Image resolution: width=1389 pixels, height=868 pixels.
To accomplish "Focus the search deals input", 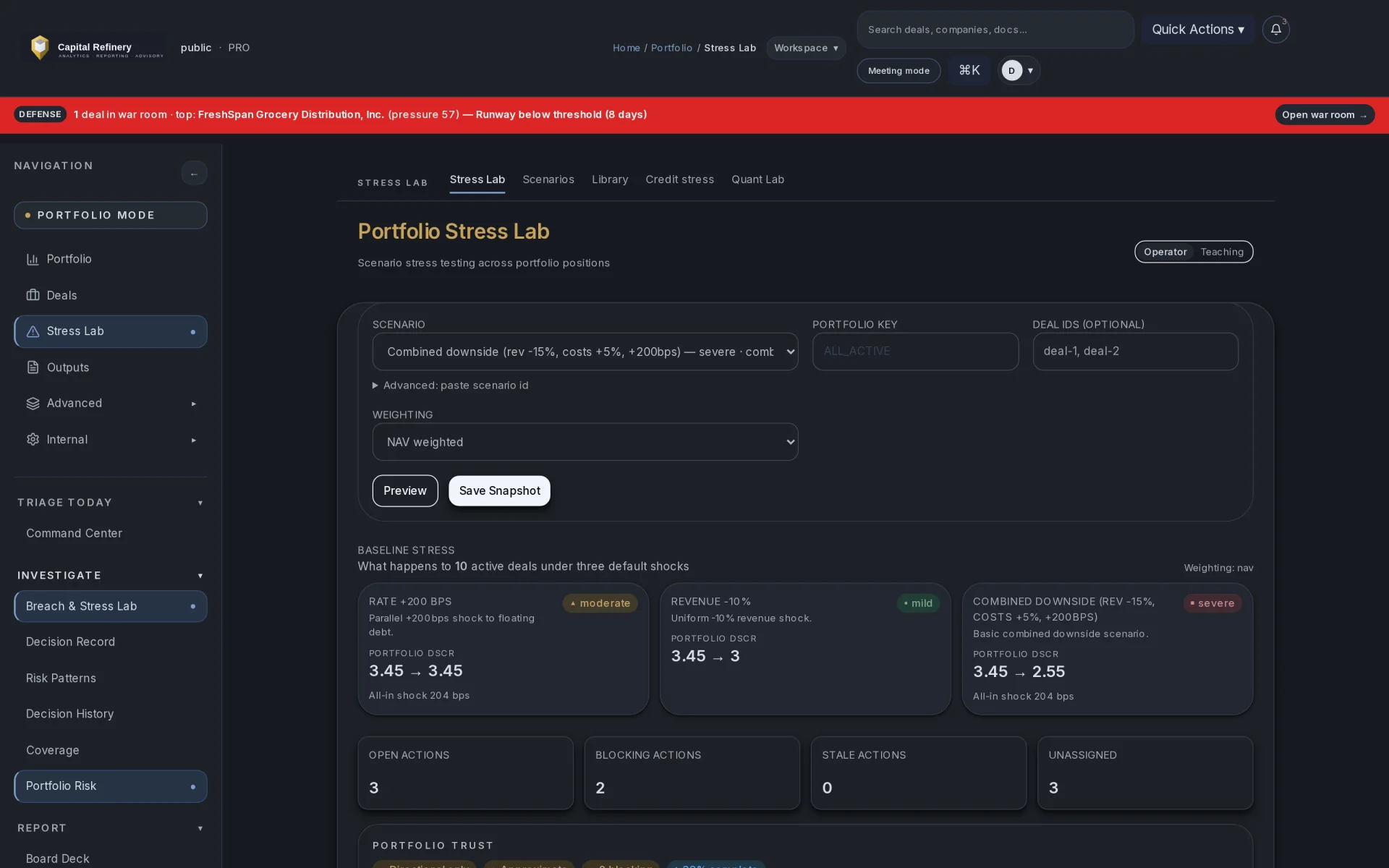I will tap(995, 30).
